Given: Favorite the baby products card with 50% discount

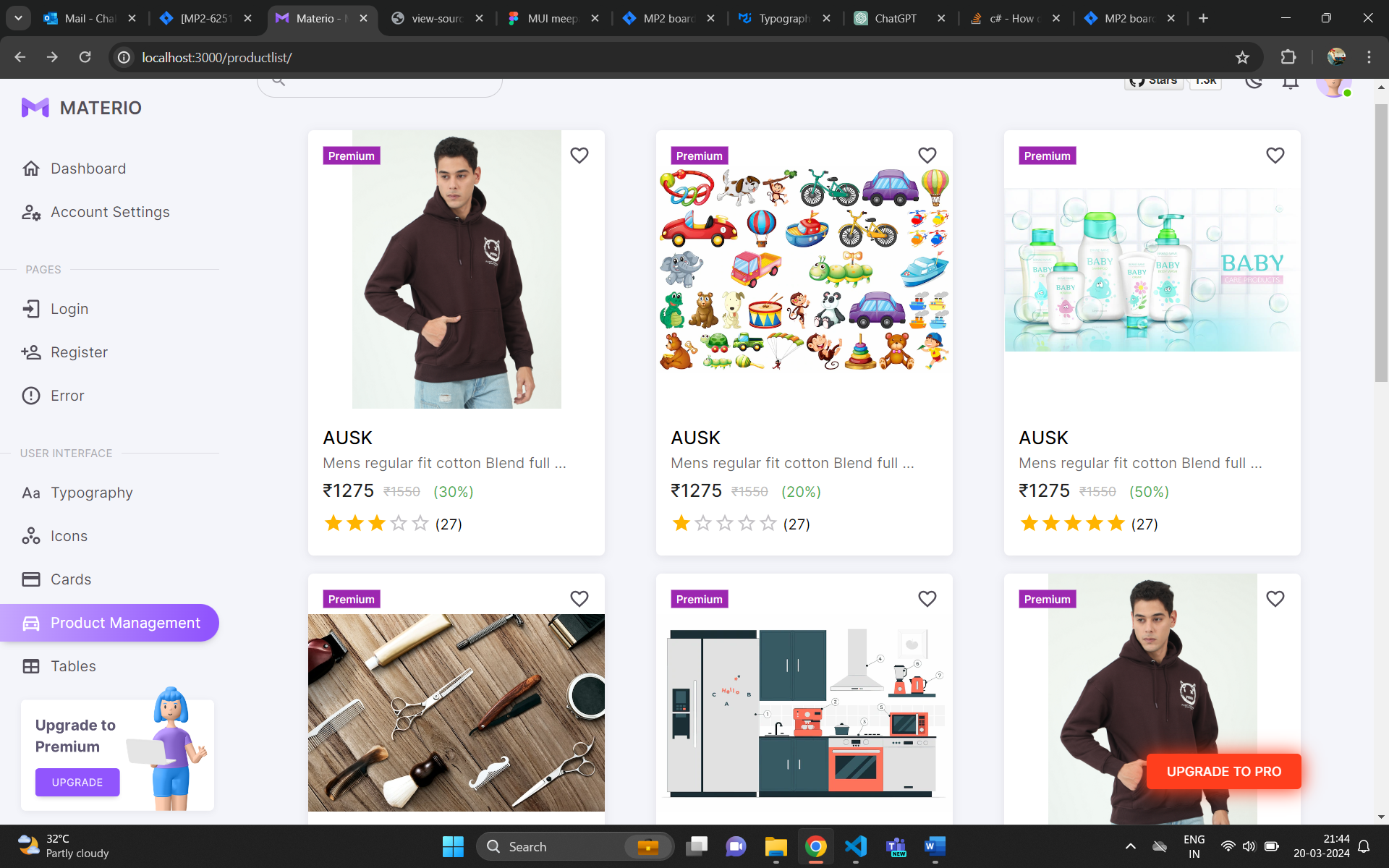Looking at the screenshot, I should (x=1275, y=156).
